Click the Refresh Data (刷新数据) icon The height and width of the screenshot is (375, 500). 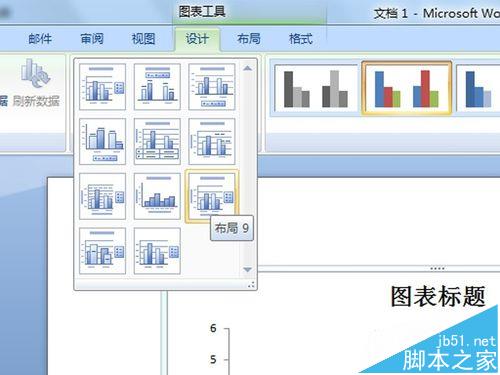(35, 73)
